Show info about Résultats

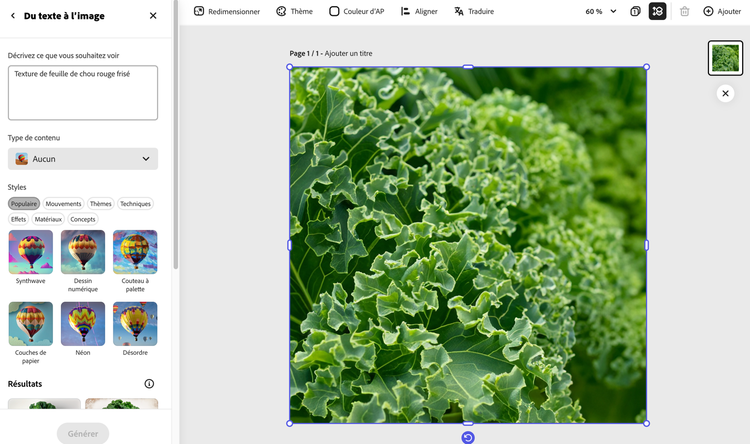pos(149,384)
